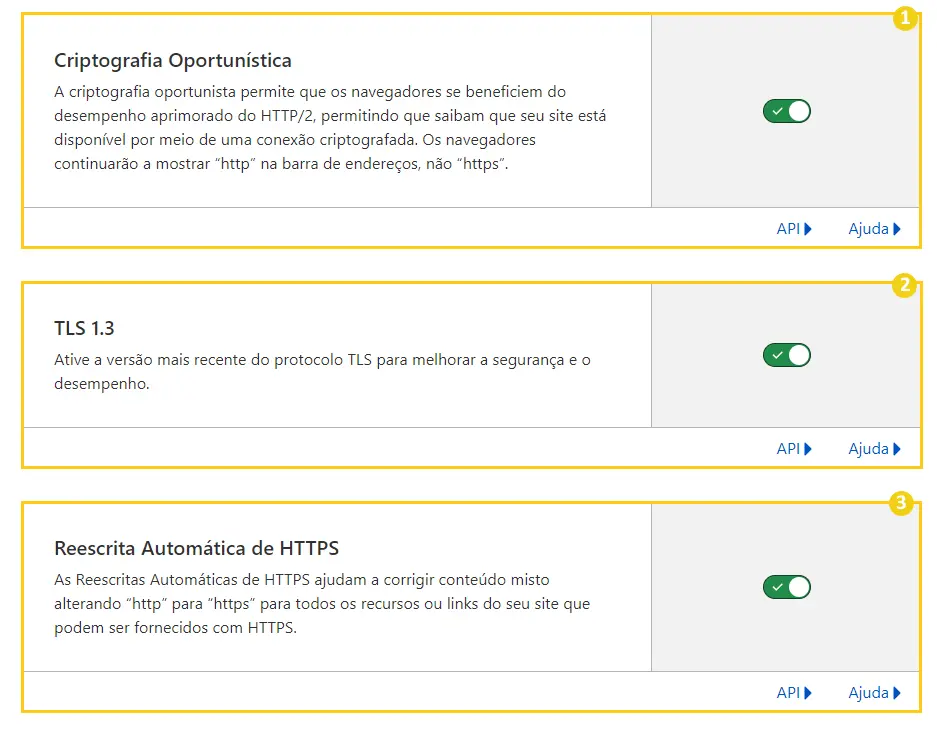This screenshot has width=937, height=732.
Task: Click the TLS 1.3 description text
Action: click(x=322, y=371)
